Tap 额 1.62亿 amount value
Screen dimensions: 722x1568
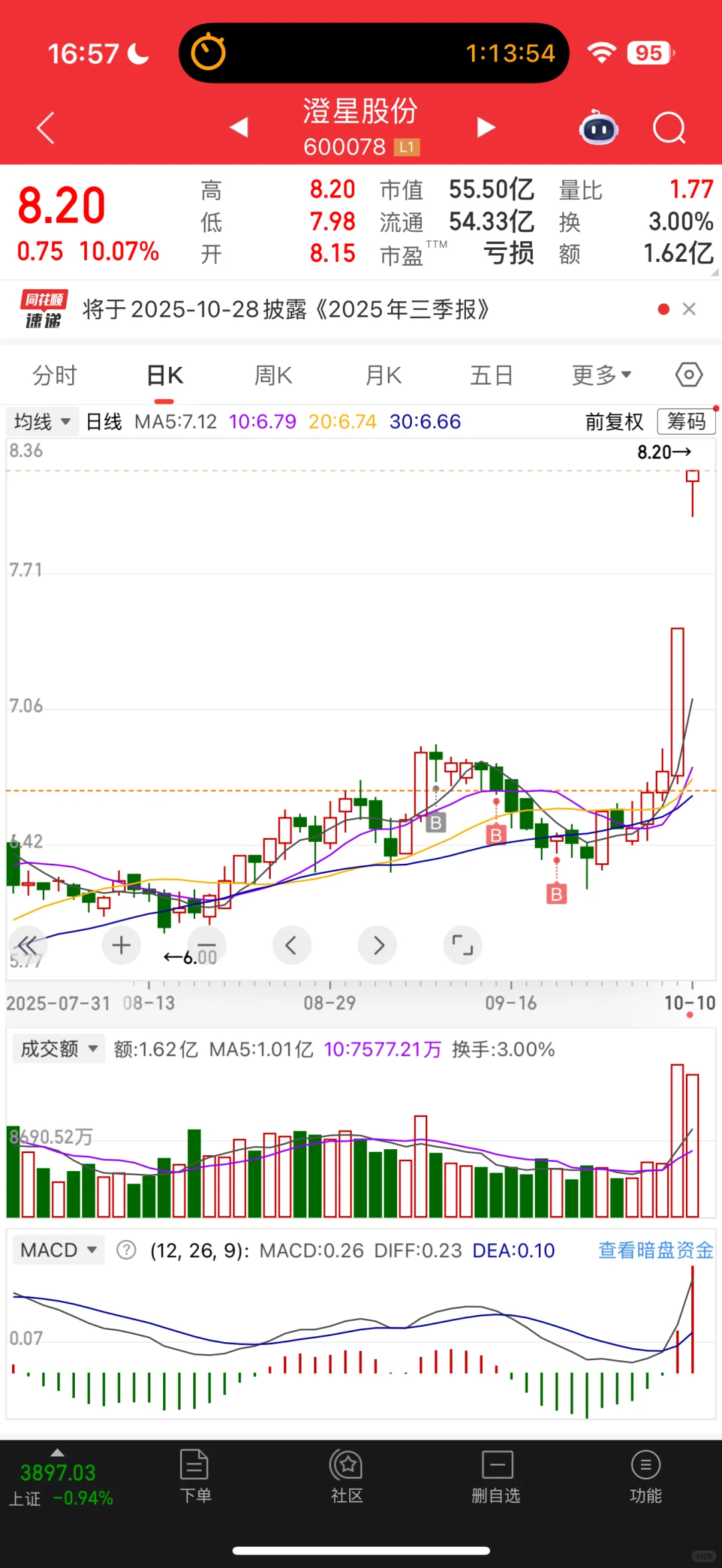(679, 254)
